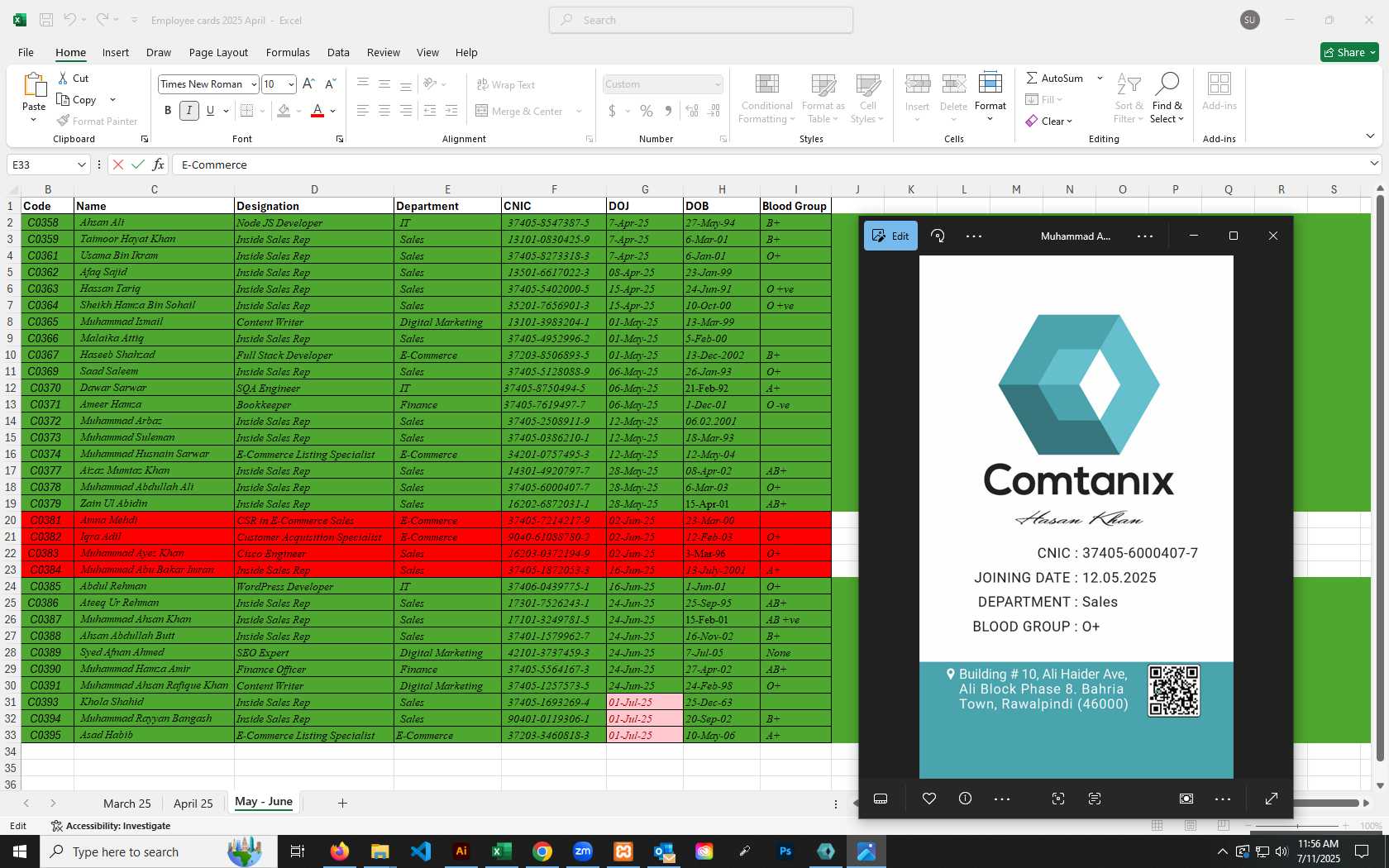
Task: Middle-align the cell contents
Action: 384,83
